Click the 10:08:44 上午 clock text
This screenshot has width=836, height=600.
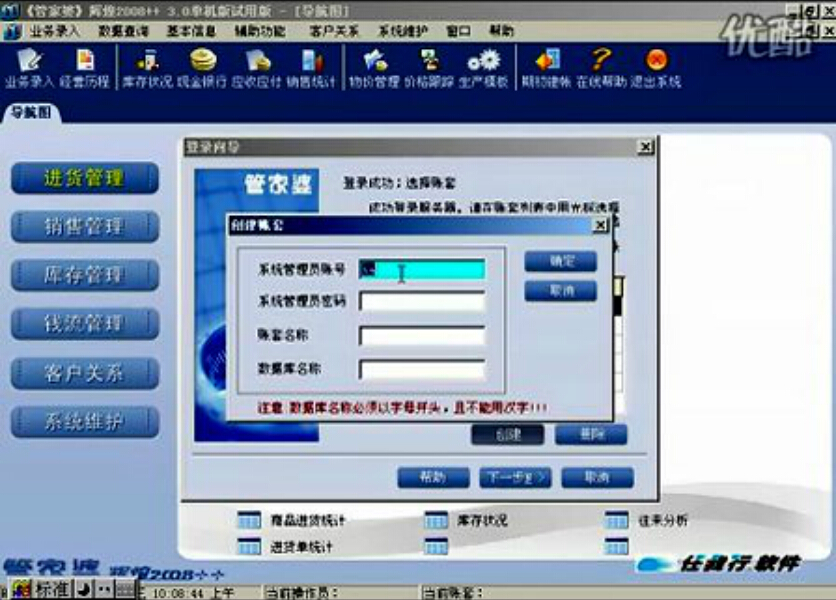tap(193, 593)
